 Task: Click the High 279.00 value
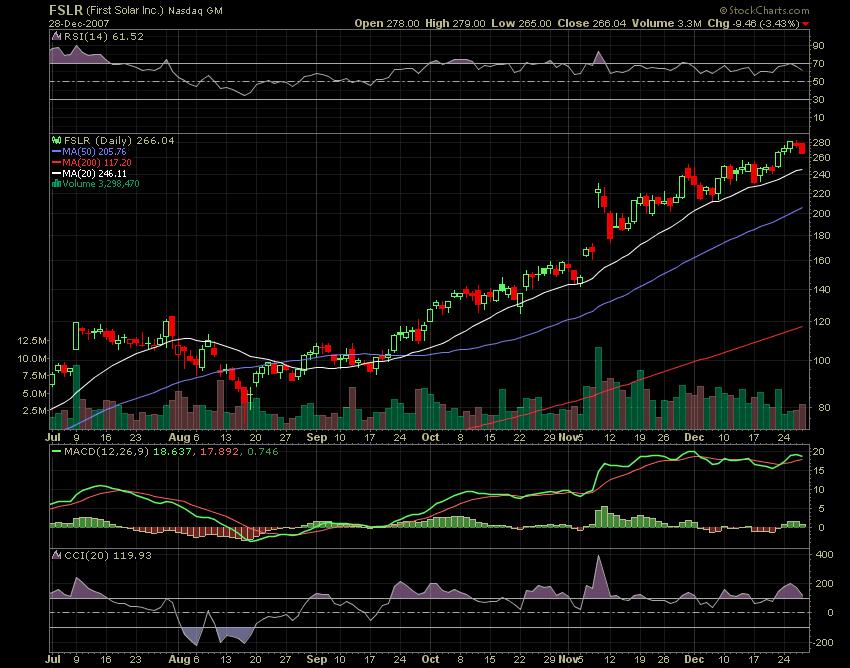click(x=455, y=23)
